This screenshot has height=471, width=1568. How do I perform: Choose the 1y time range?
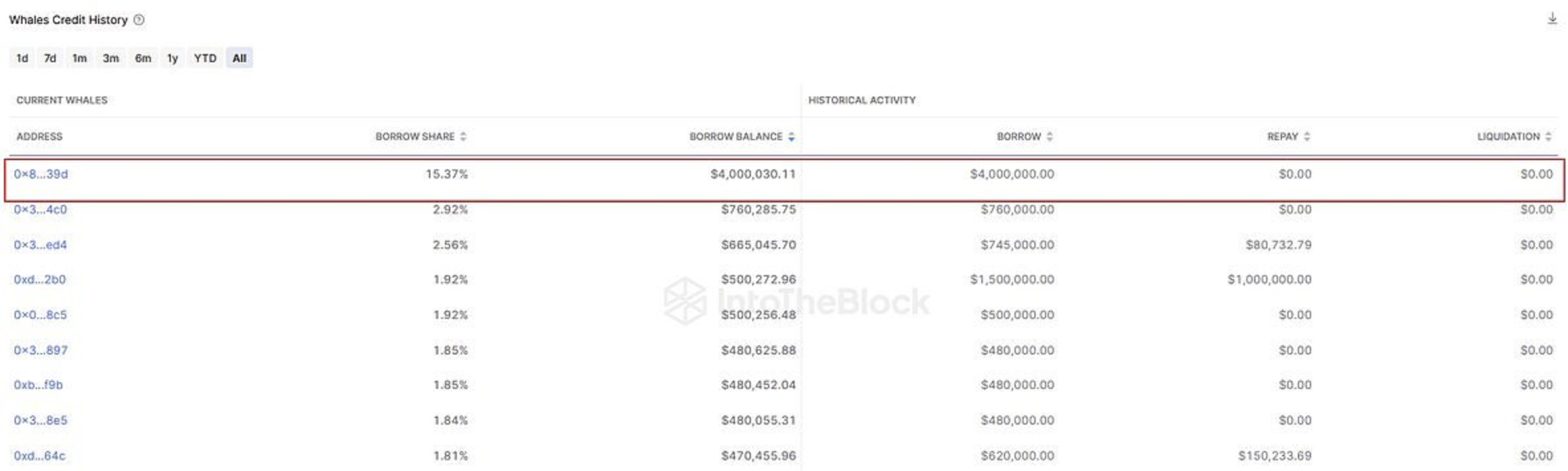coord(173,58)
